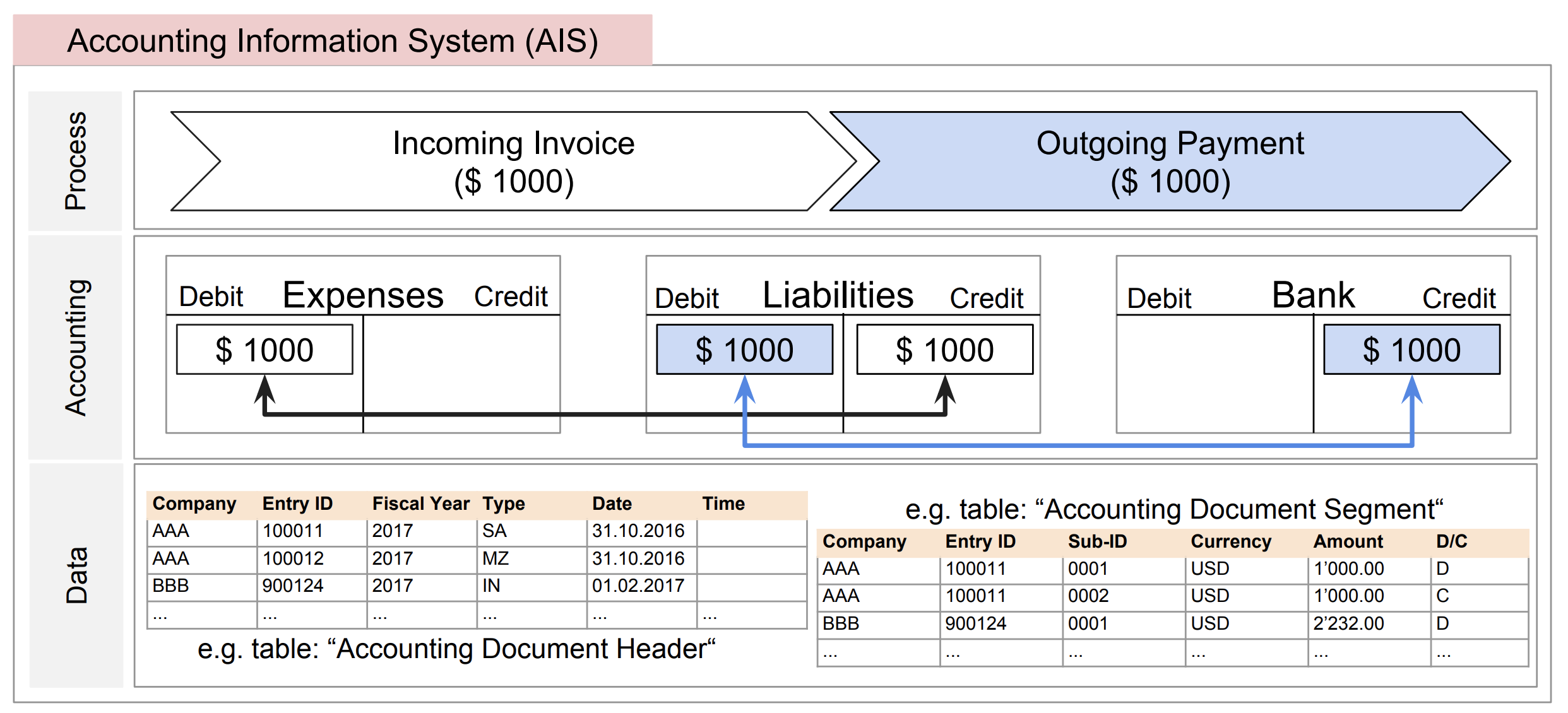Click the Debit label of the Liabilities account

(687, 298)
